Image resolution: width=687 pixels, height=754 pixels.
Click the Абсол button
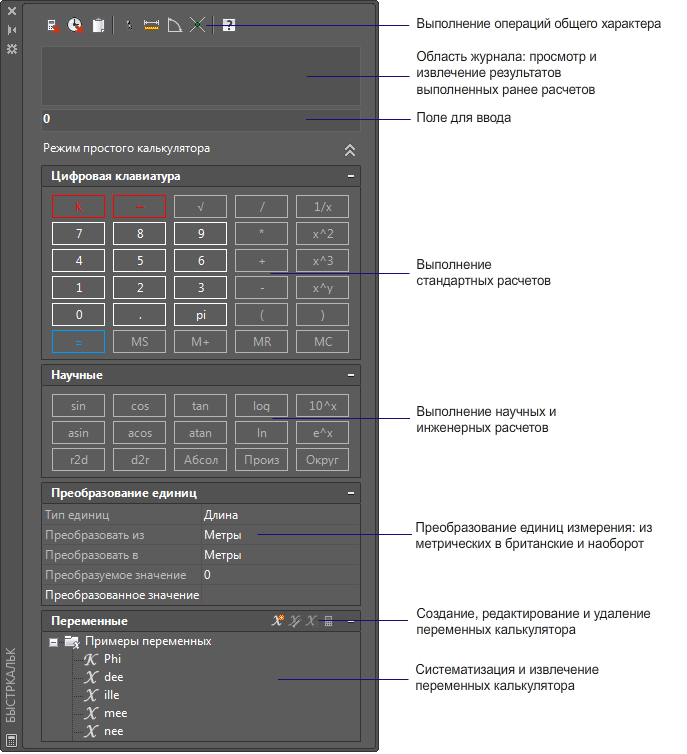click(200, 460)
